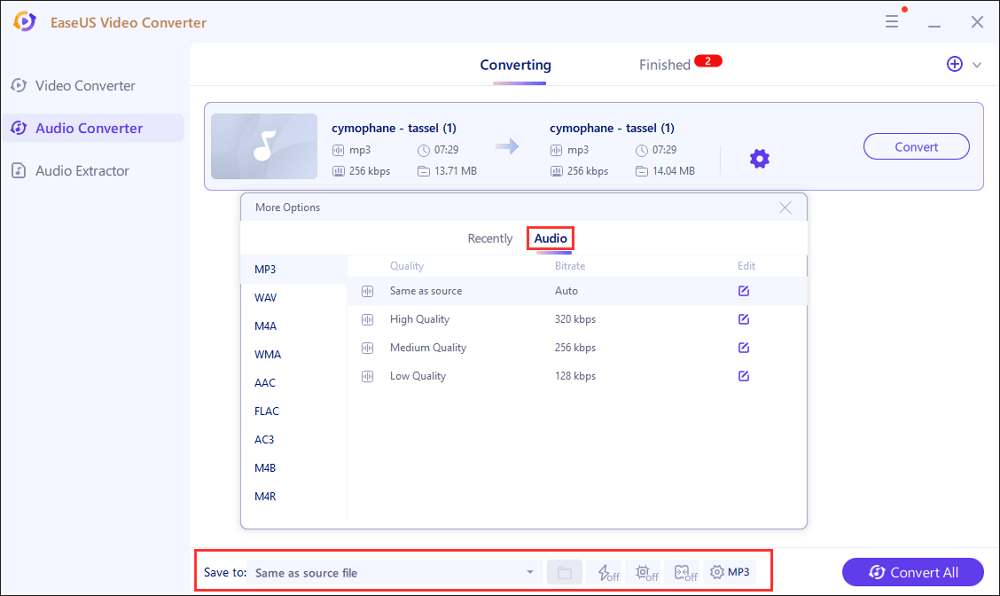Image resolution: width=1000 pixels, height=596 pixels.
Task: Open the output folder icon
Action: tap(564, 573)
